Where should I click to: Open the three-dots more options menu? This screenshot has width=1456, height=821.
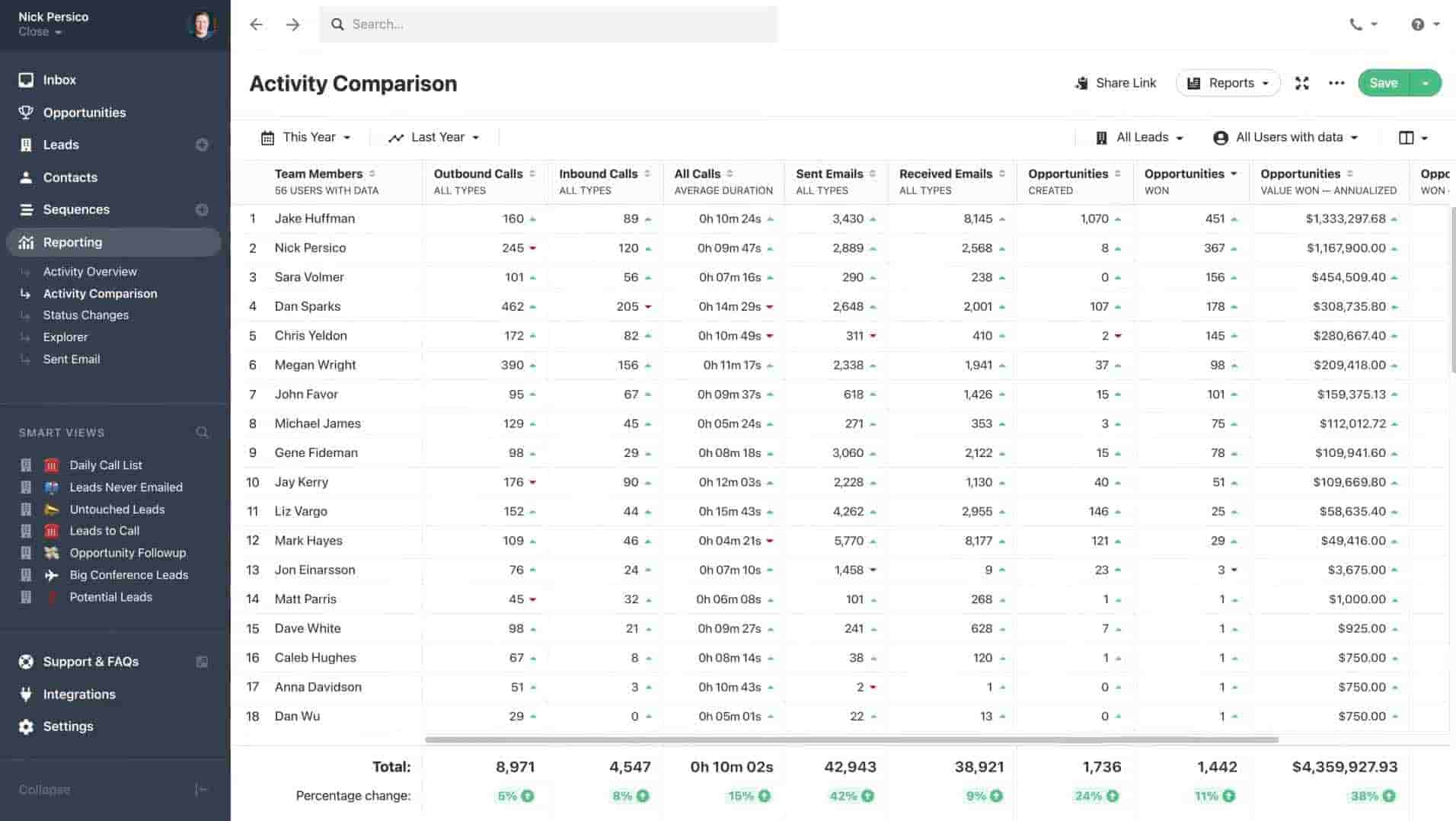(1336, 83)
